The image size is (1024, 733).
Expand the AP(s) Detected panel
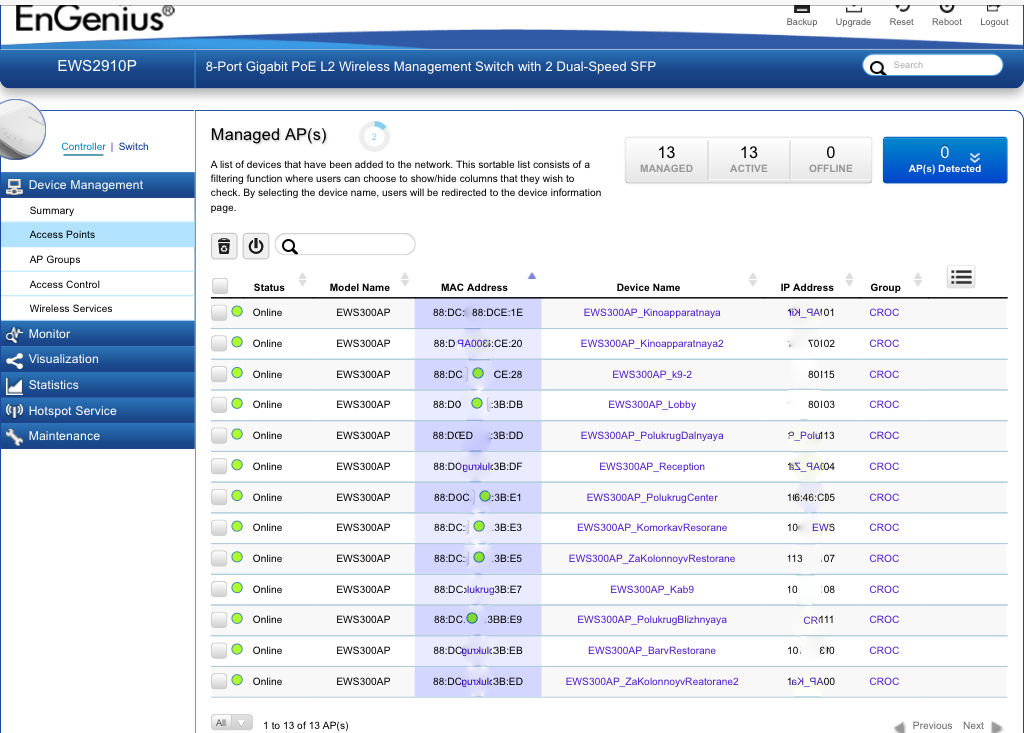(944, 160)
